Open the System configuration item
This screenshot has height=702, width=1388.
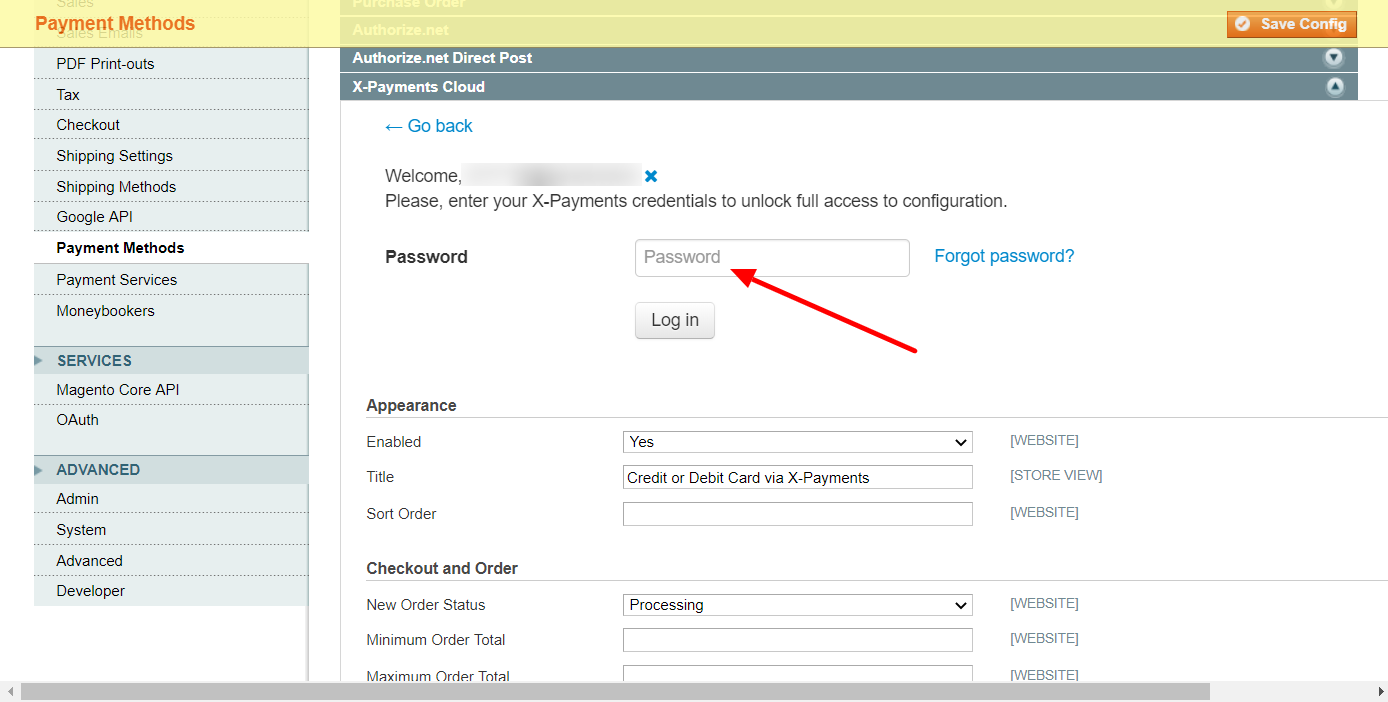point(171,530)
